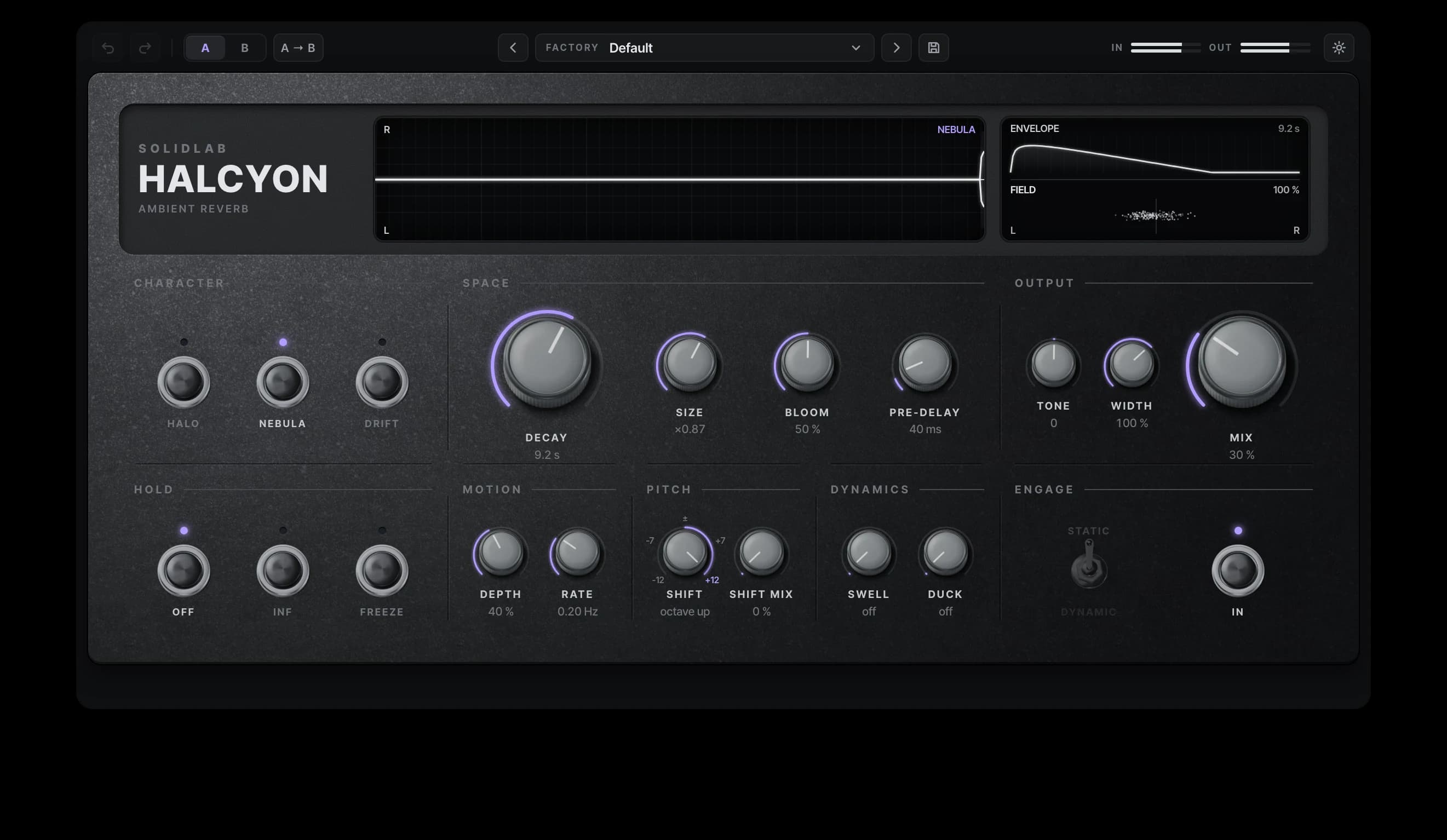Click the 50 % bloom value
Screen dimensions: 1447x840
click(807, 429)
